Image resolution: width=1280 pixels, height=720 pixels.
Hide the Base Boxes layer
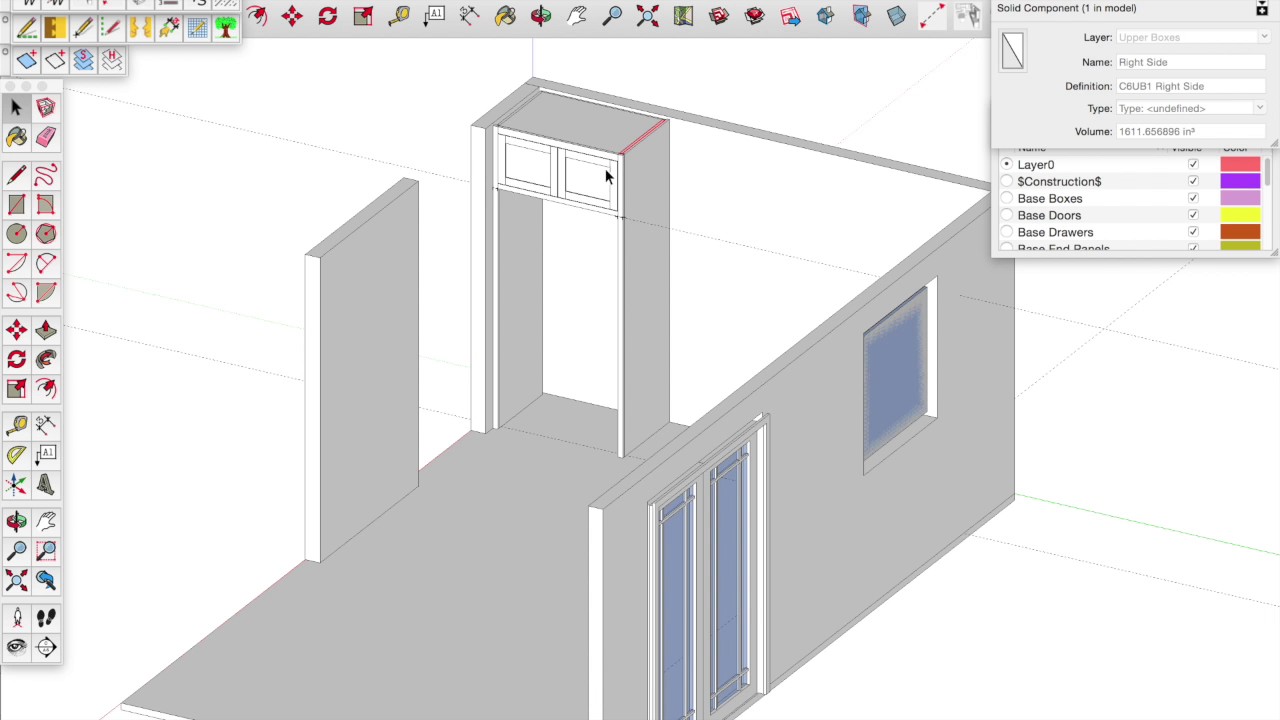(x=1193, y=198)
